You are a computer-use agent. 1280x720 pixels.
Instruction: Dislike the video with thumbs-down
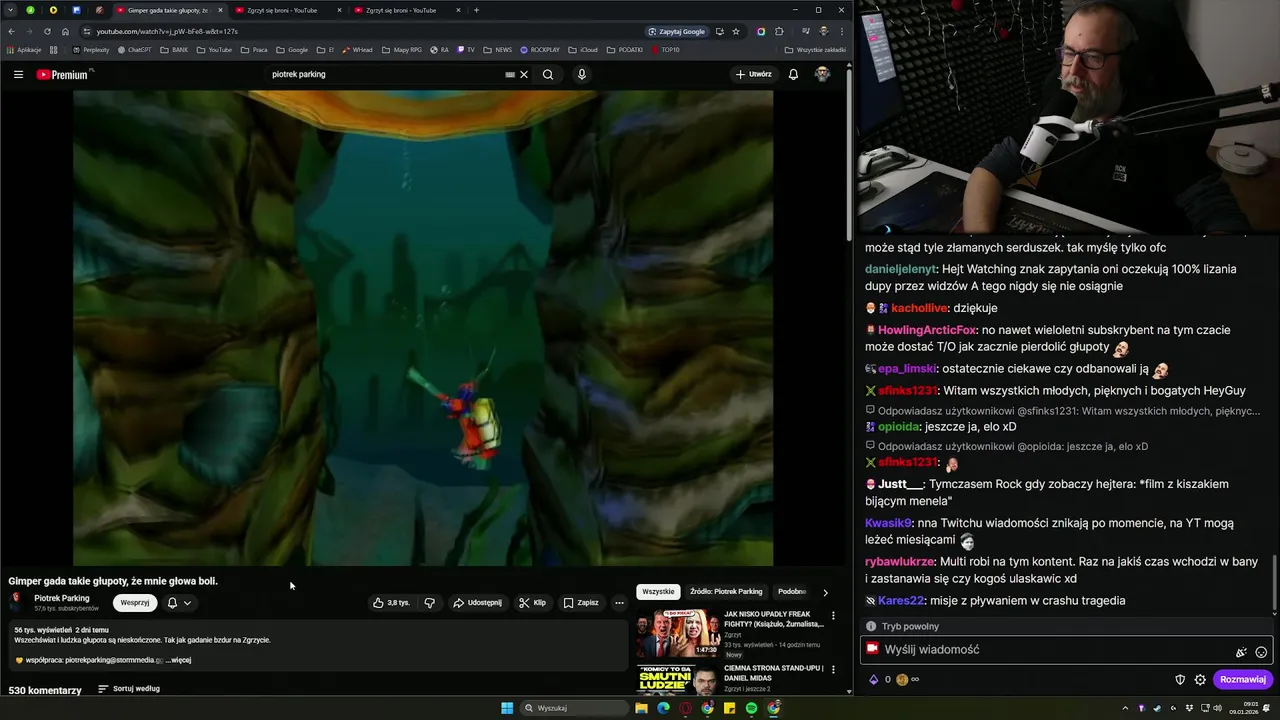click(430, 603)
